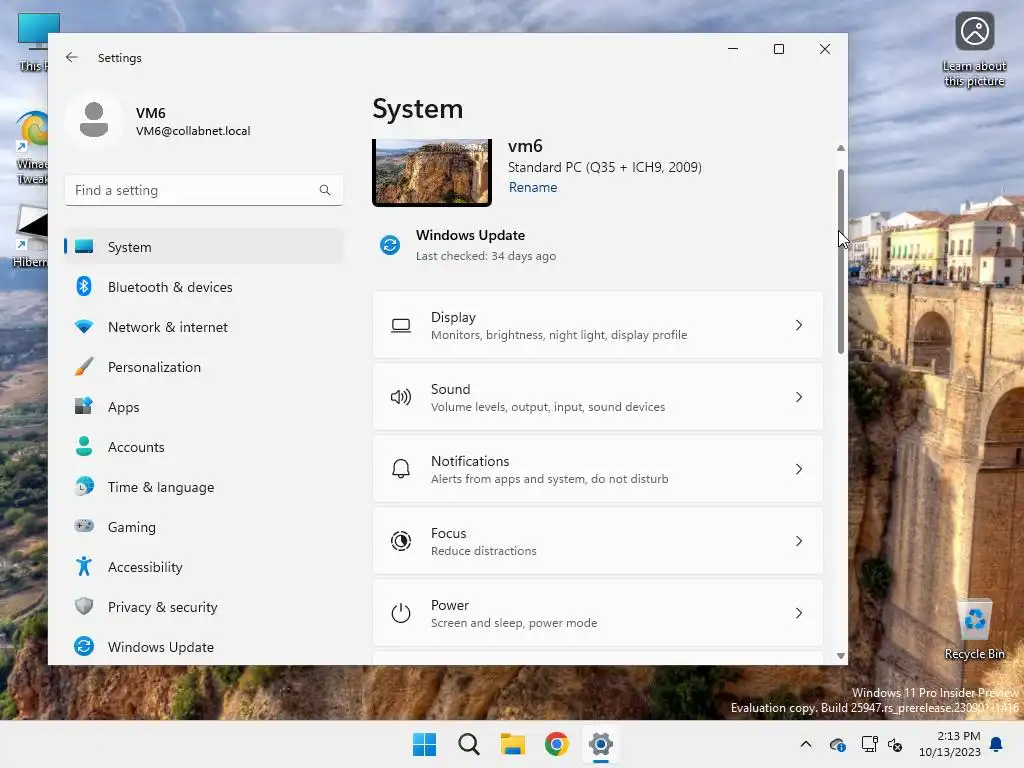Expand Display settings chevron

click(x=799, y=325)
